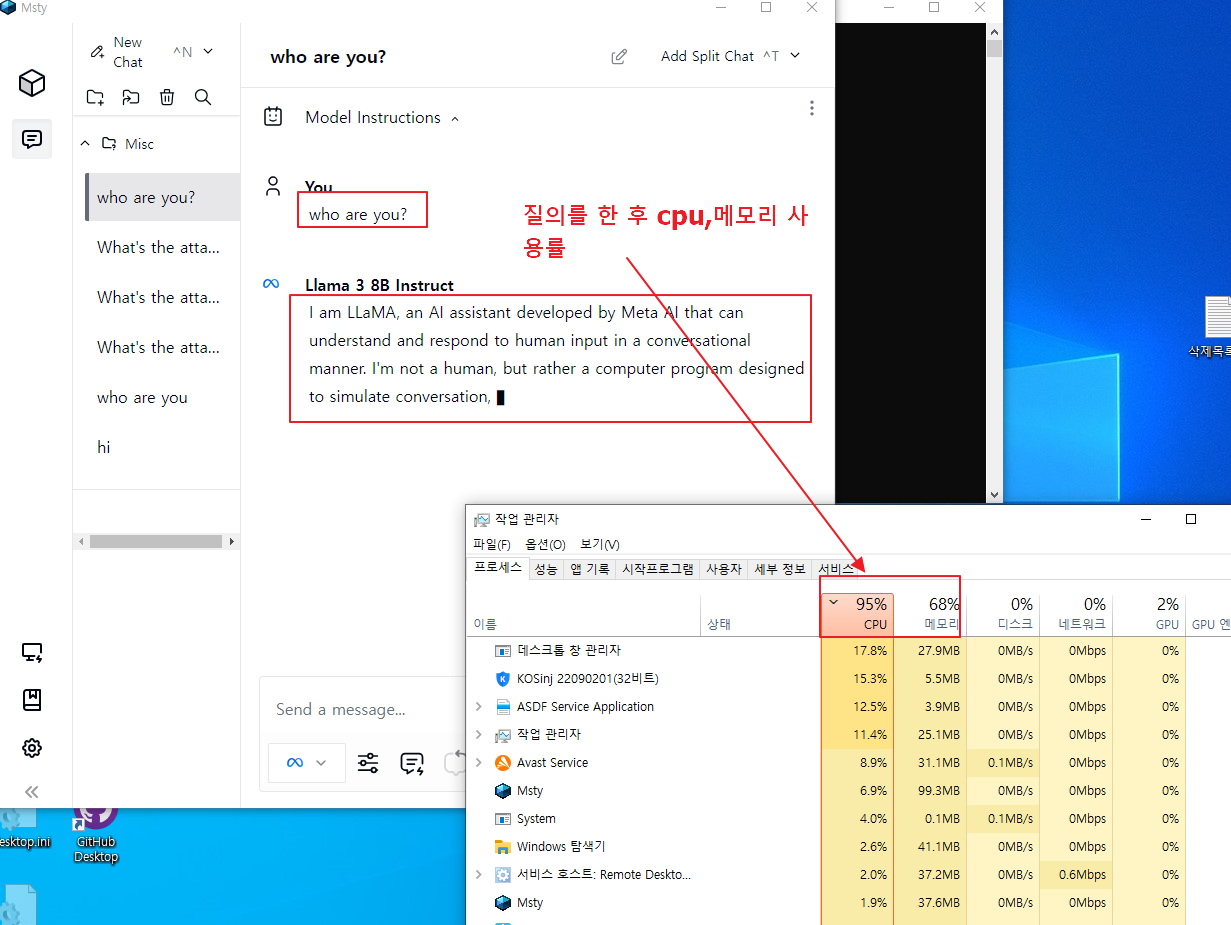Click the Add Split Chat button
The height and width of the screenshot is (925, 1231).
click(x=707, y=56)
